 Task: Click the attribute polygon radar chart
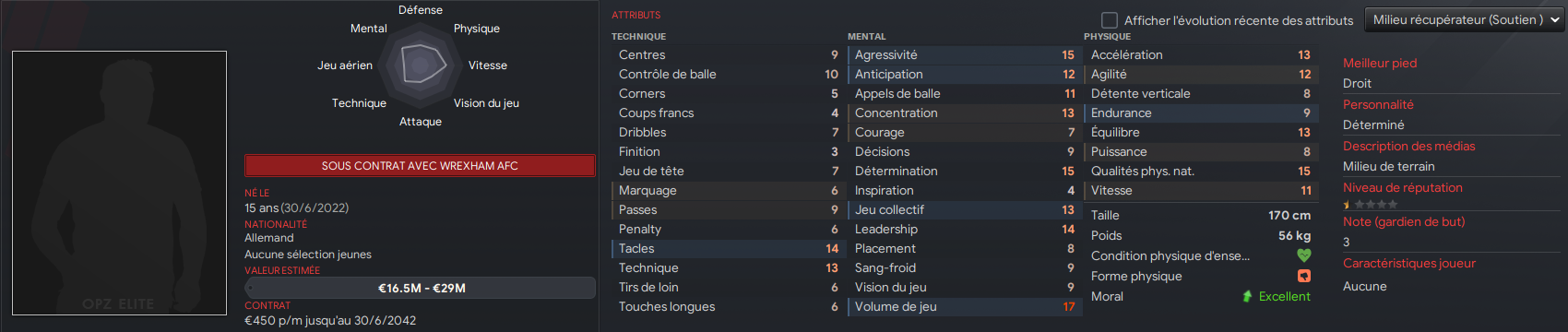(420, 65)
